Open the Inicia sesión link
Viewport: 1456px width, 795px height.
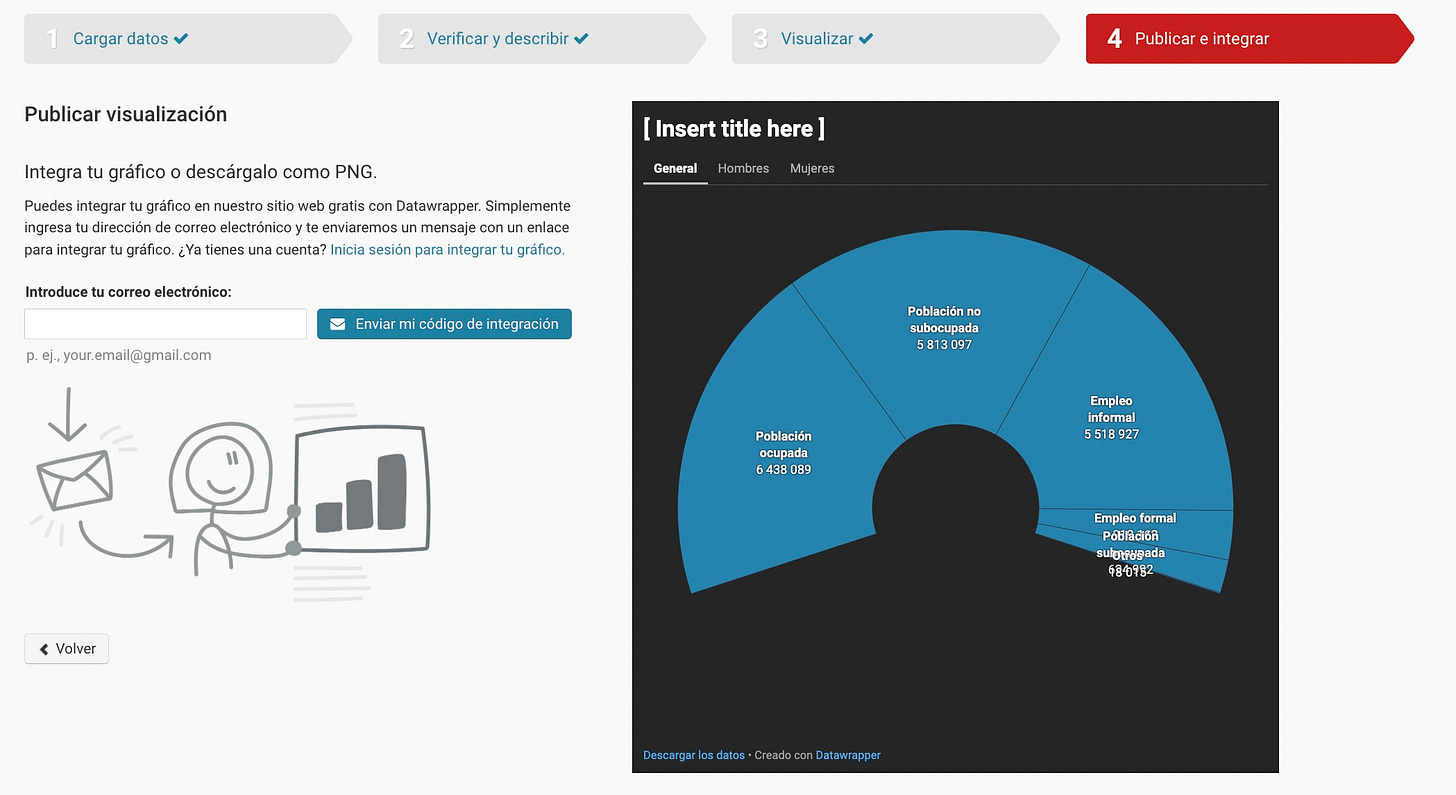tap(447, 249)
